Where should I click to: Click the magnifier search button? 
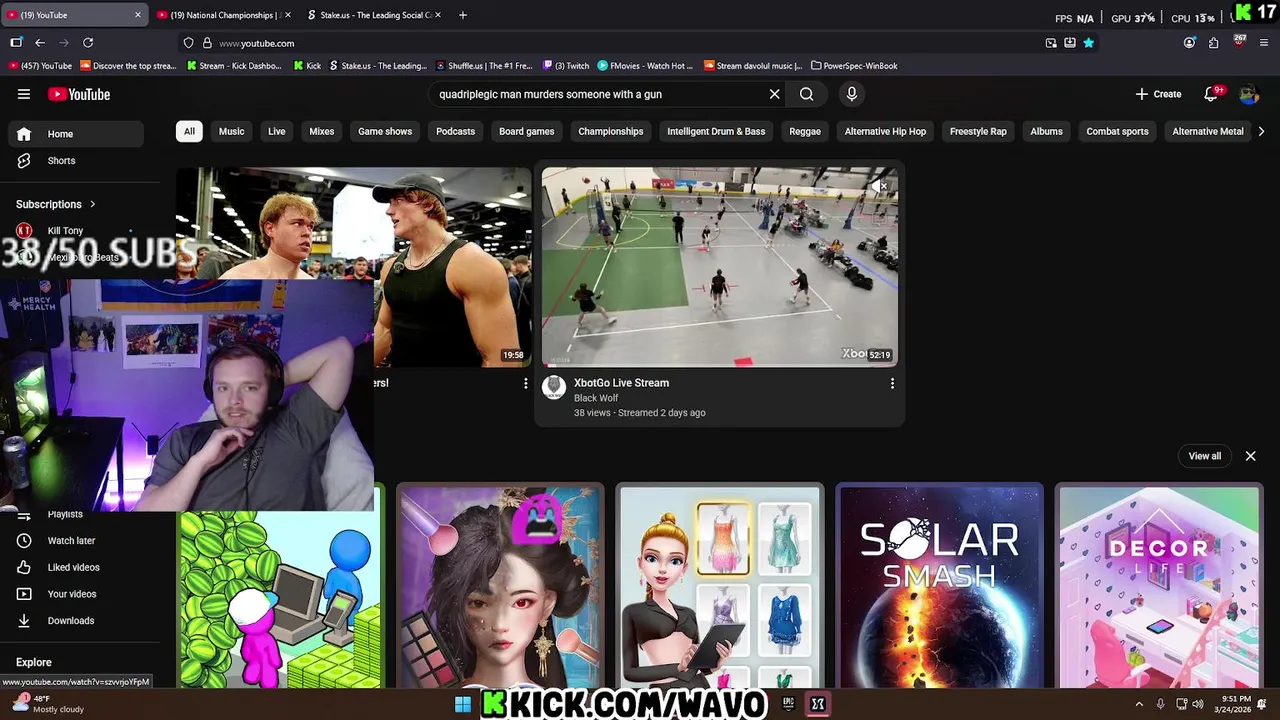point(806,94)
